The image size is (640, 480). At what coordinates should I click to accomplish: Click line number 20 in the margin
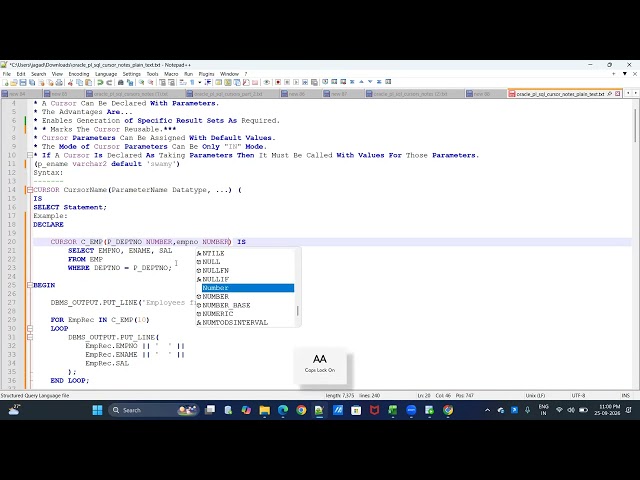tap(11, 242)
